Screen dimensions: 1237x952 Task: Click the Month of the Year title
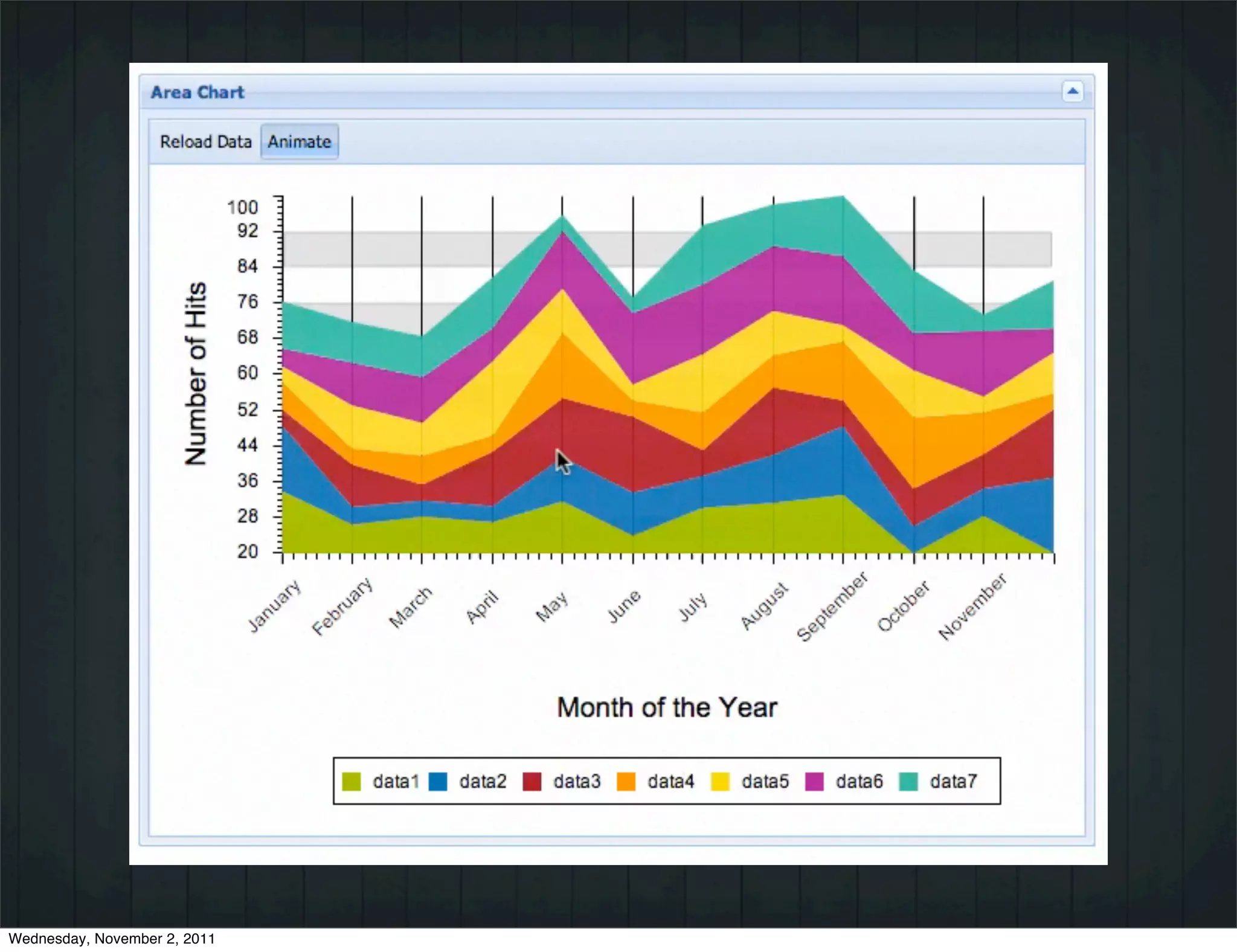[x=667, y=707]
